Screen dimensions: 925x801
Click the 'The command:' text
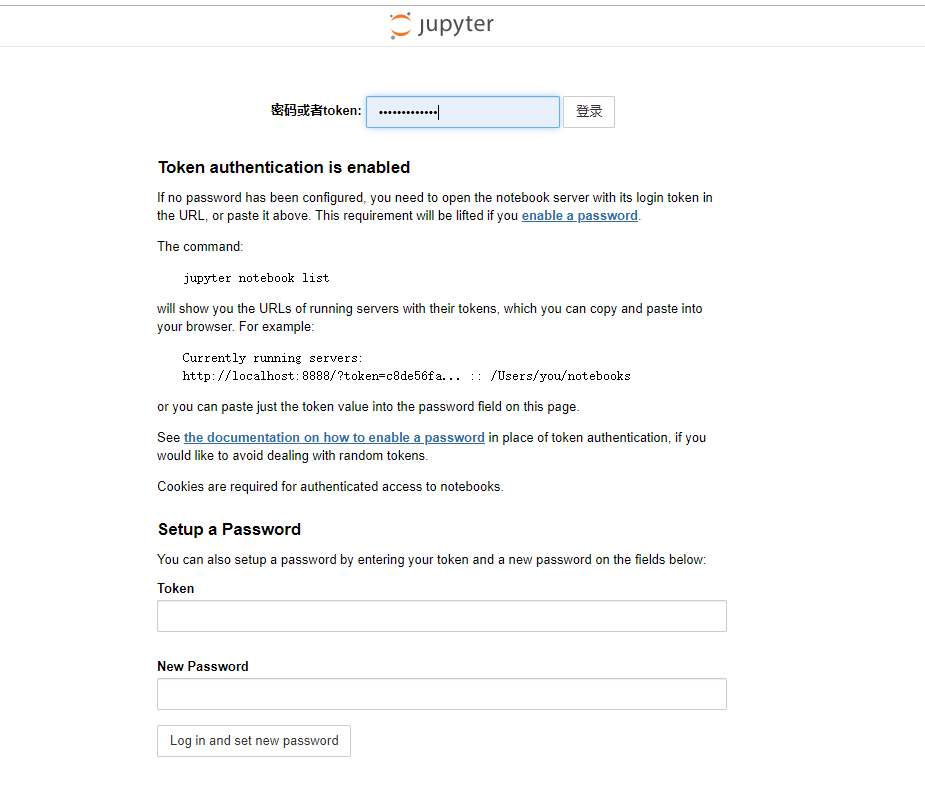200,247
